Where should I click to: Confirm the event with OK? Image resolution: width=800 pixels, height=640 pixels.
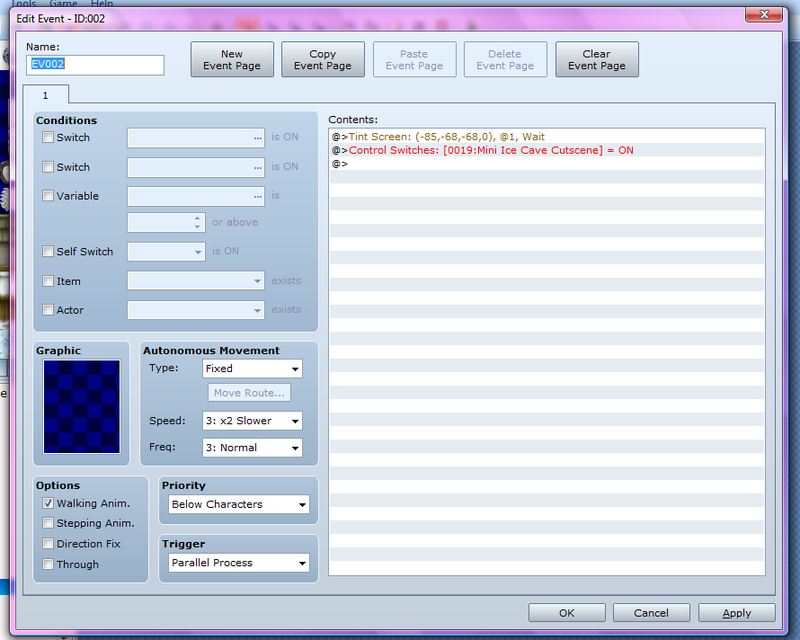tap(567, 613)
